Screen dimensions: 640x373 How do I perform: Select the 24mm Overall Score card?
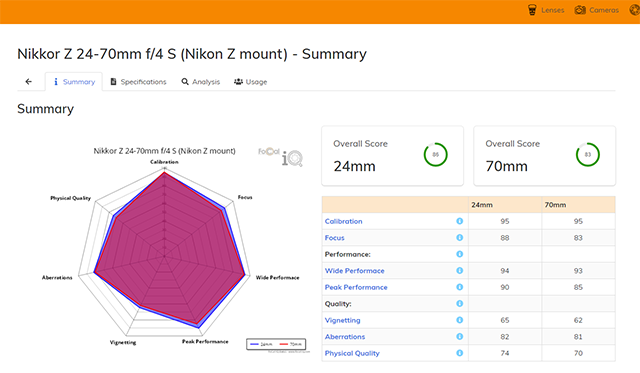coord(392,156)
